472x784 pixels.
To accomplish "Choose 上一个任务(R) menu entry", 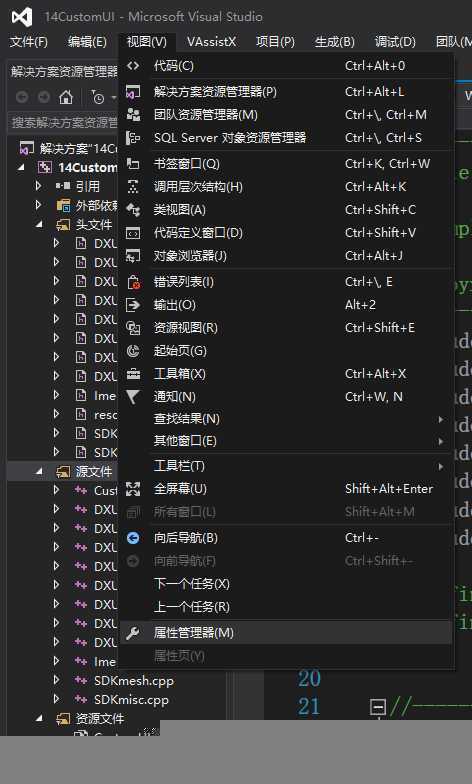I will tap(286, 606).
